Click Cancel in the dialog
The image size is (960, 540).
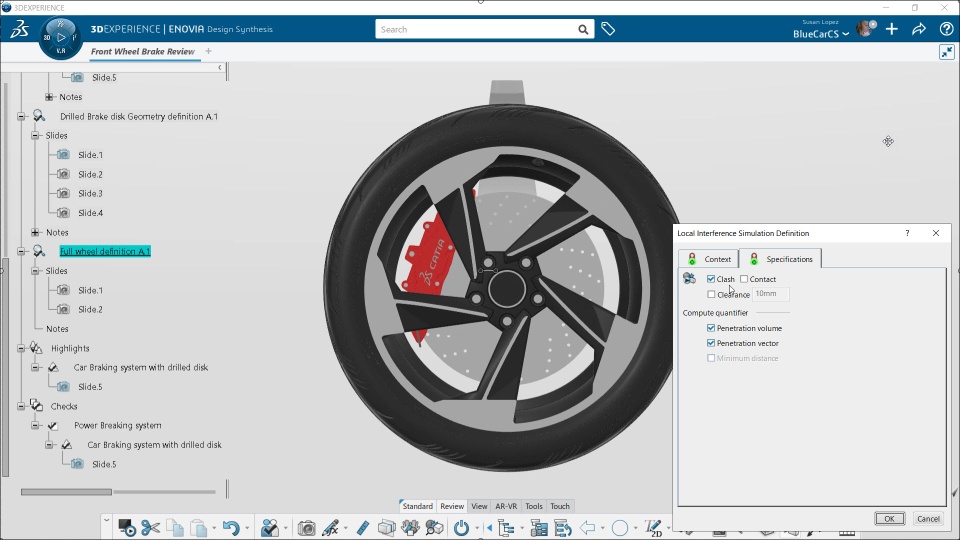click(x=928, y=518)
